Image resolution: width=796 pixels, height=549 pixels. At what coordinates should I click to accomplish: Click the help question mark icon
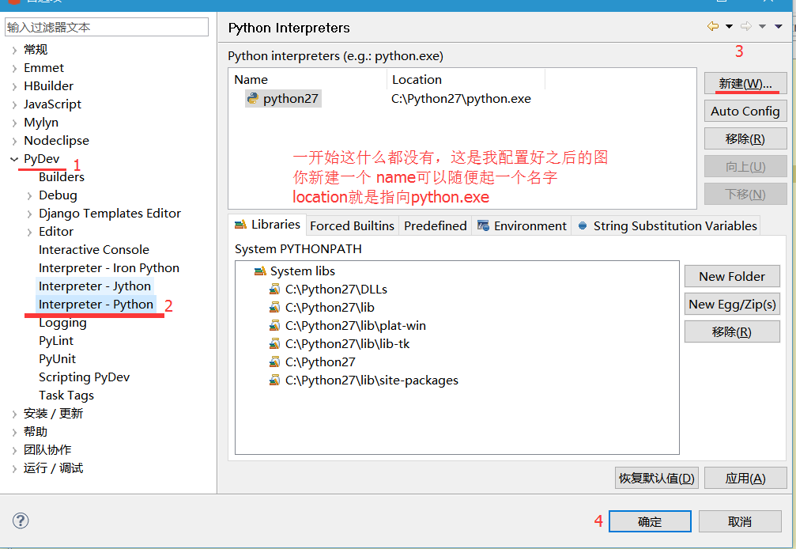[20, 521]
